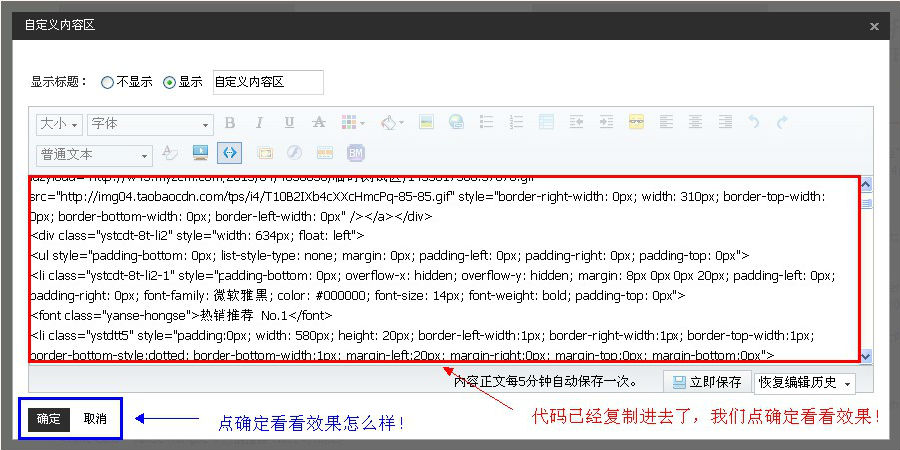Toggle bold formatting in editor toolbar
Image resolution: width=900 pixels, height=450 pixels.
point(229,123)
